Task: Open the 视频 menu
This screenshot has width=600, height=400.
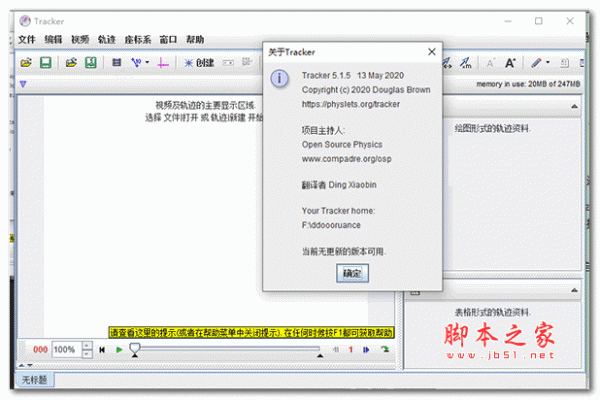Action: coord(80,39)
